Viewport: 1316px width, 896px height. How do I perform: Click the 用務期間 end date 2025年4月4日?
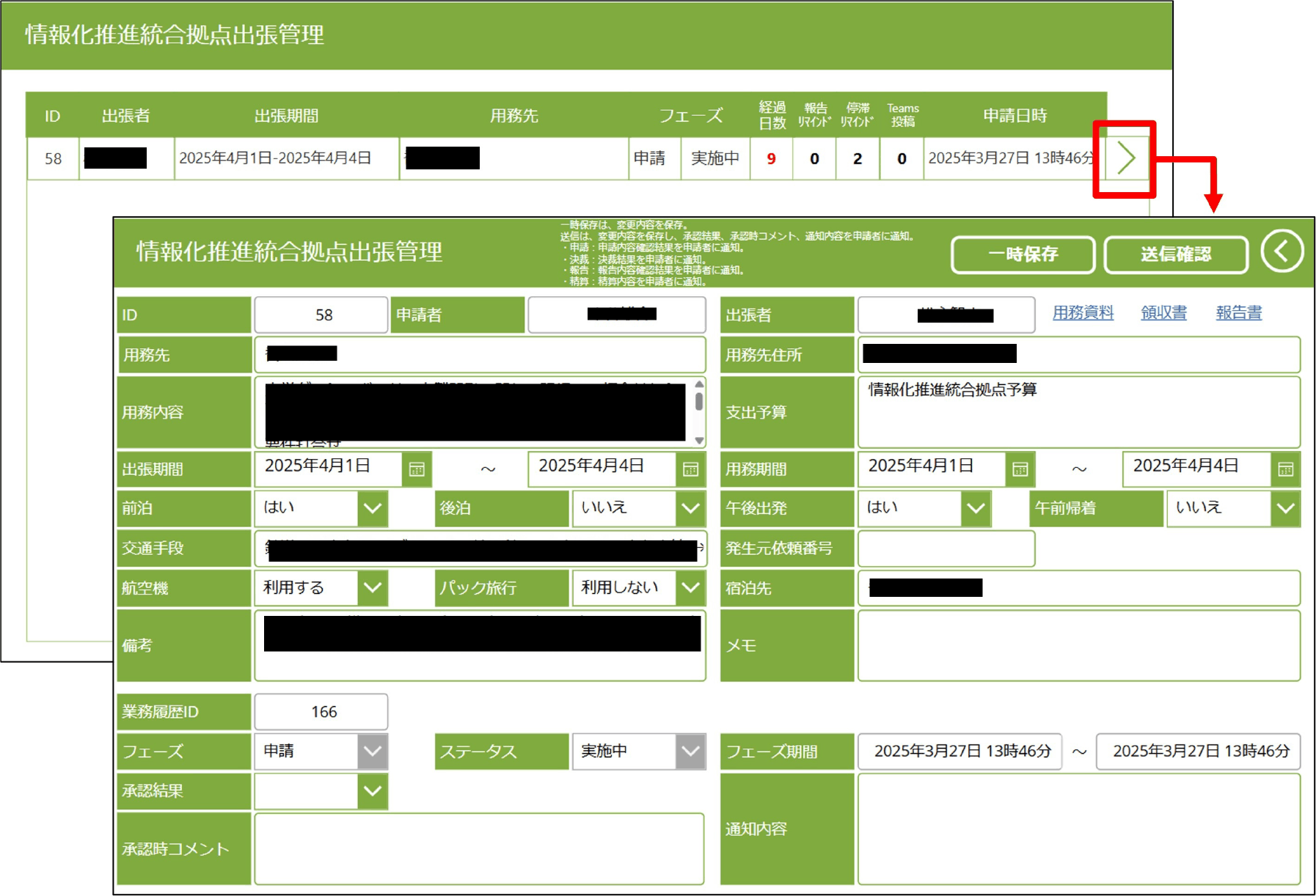point(1196,469)
